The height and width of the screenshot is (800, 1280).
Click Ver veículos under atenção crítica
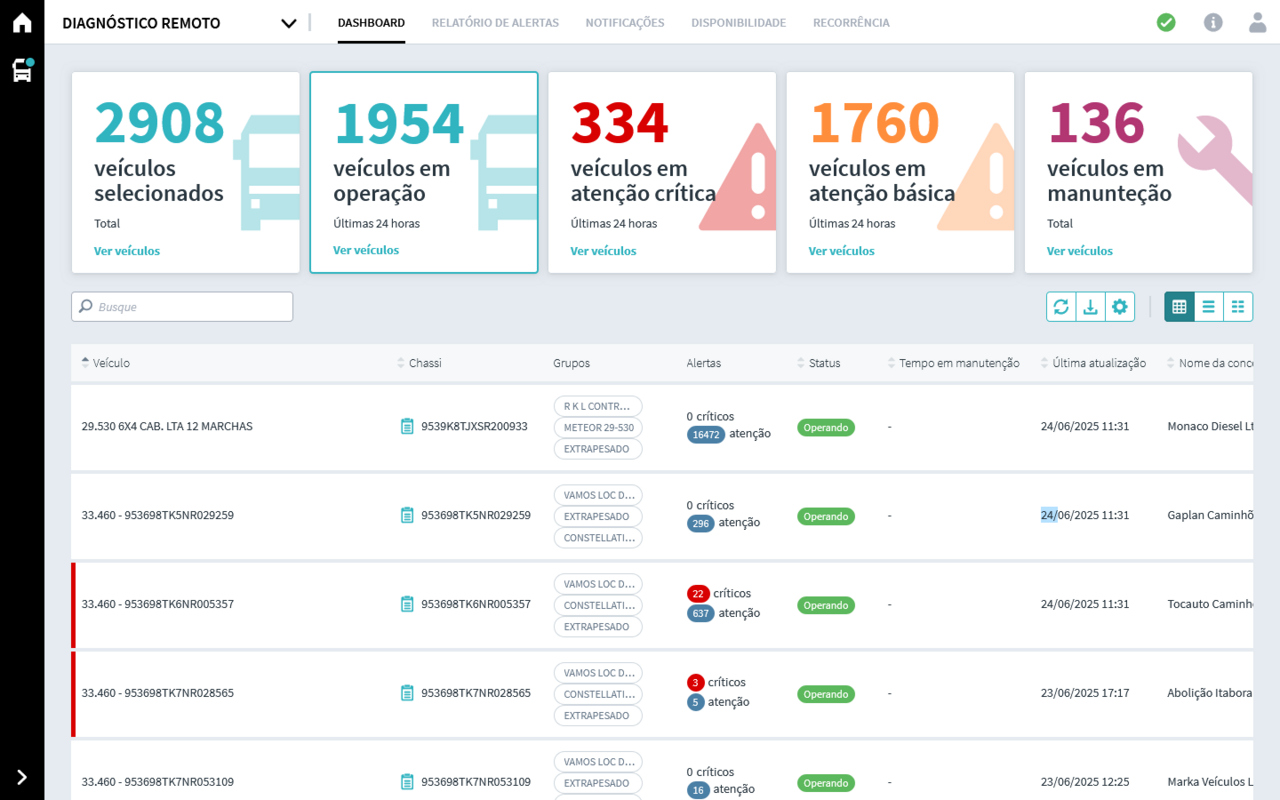pyautogui.click(x=603, y=251)
